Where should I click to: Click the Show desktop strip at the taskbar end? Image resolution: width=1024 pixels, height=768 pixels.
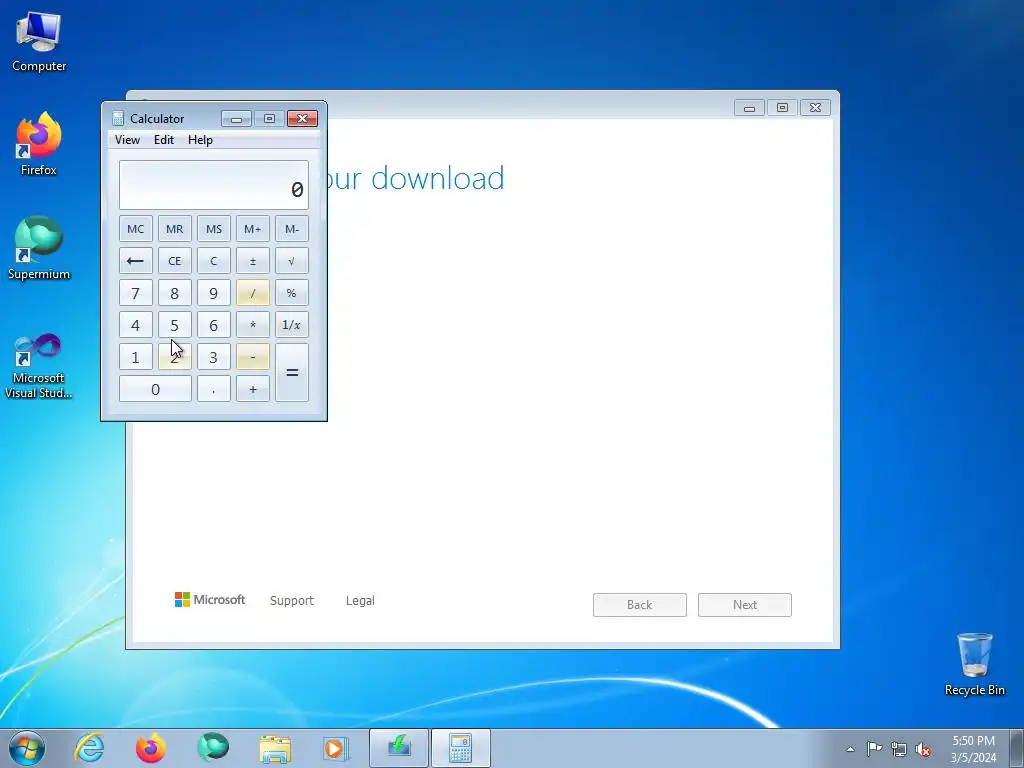click(x=1017, y=748)
